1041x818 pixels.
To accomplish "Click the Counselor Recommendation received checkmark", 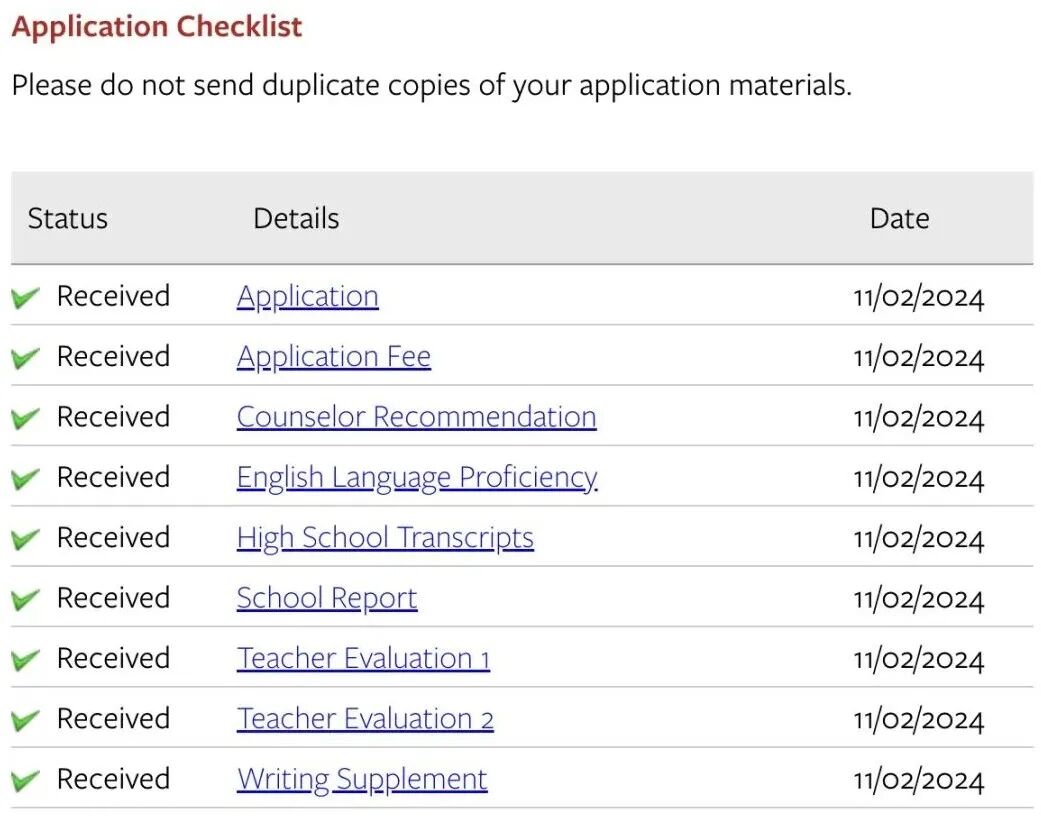I will 26,418.
